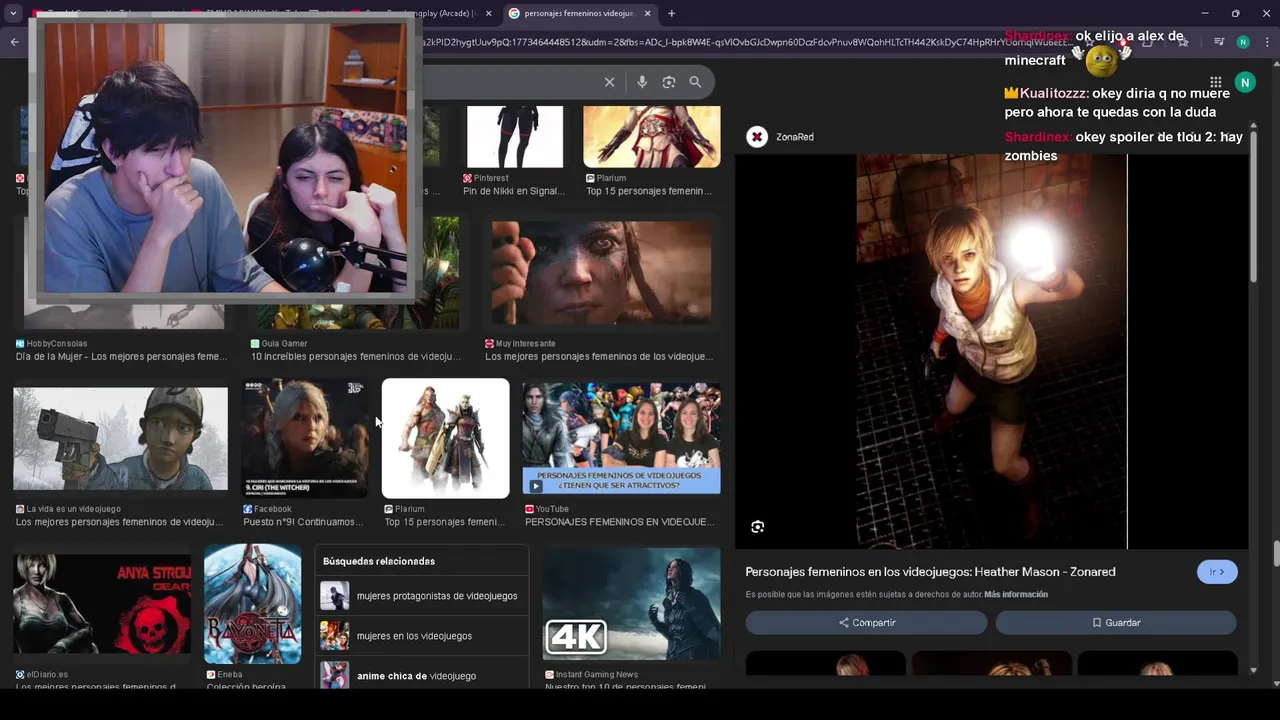
Task: Open the large Heather Mason preview image
Action: 991,351
